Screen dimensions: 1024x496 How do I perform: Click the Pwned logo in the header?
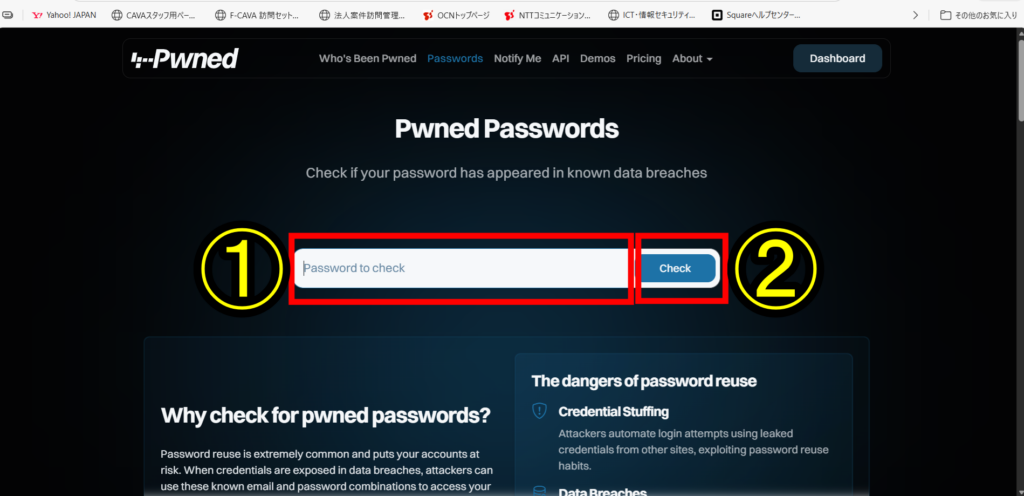coord(185,59)
